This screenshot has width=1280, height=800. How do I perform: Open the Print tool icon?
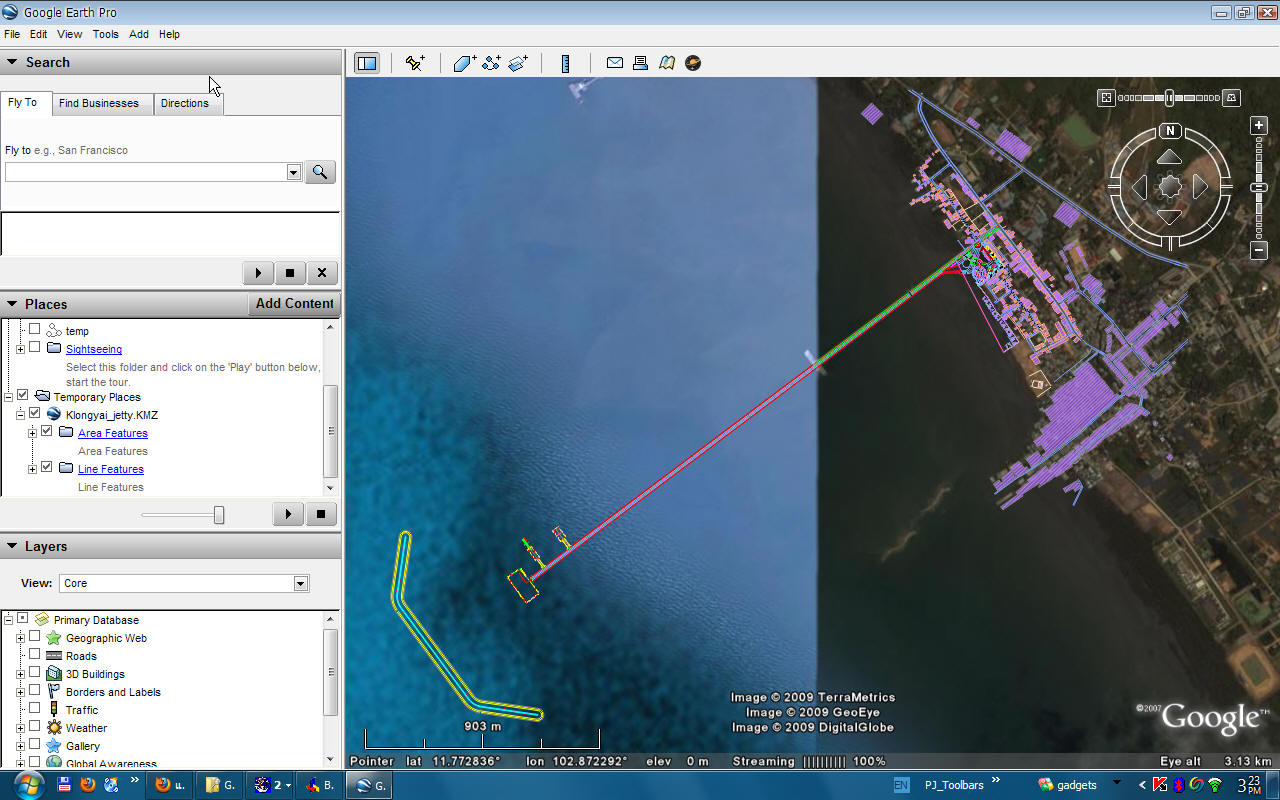click(x=639, y=63)
